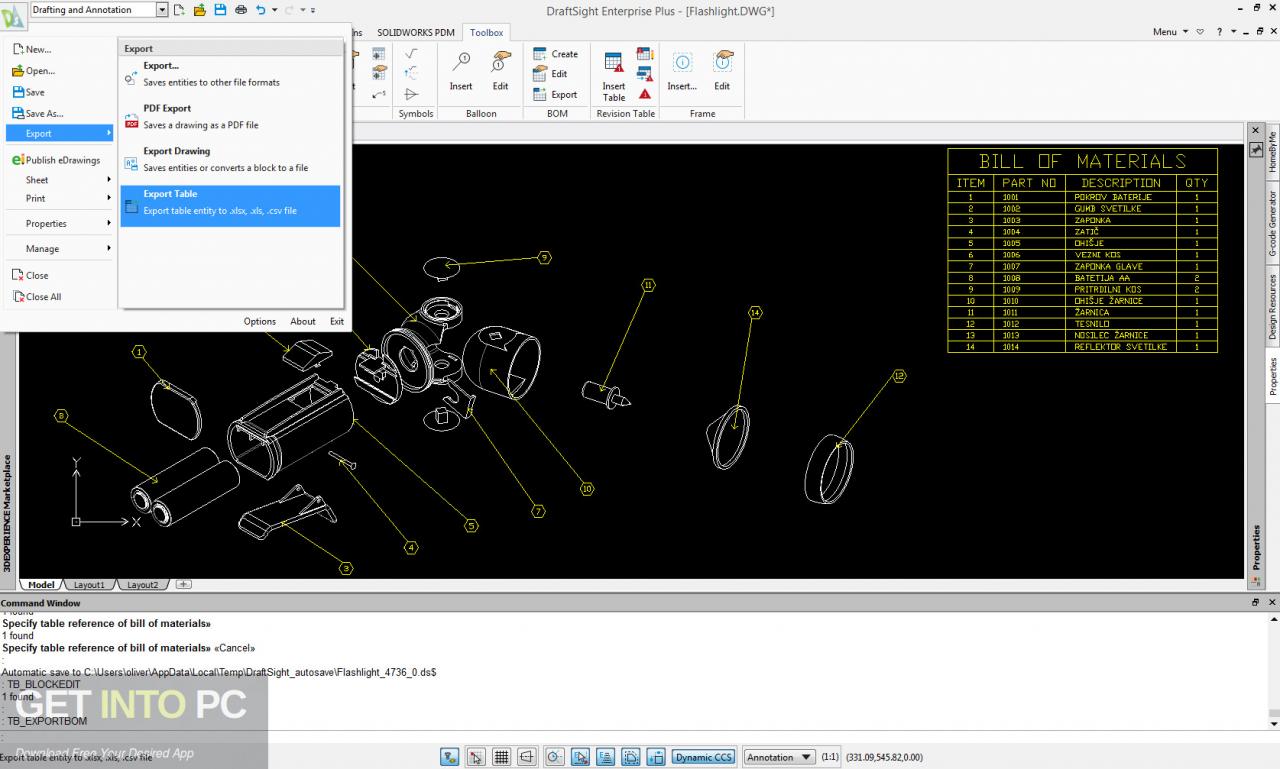Screen dimensions: 1280x769
Task: Toggle Dynamic CCS in status bar
Action: click(703, 757)
